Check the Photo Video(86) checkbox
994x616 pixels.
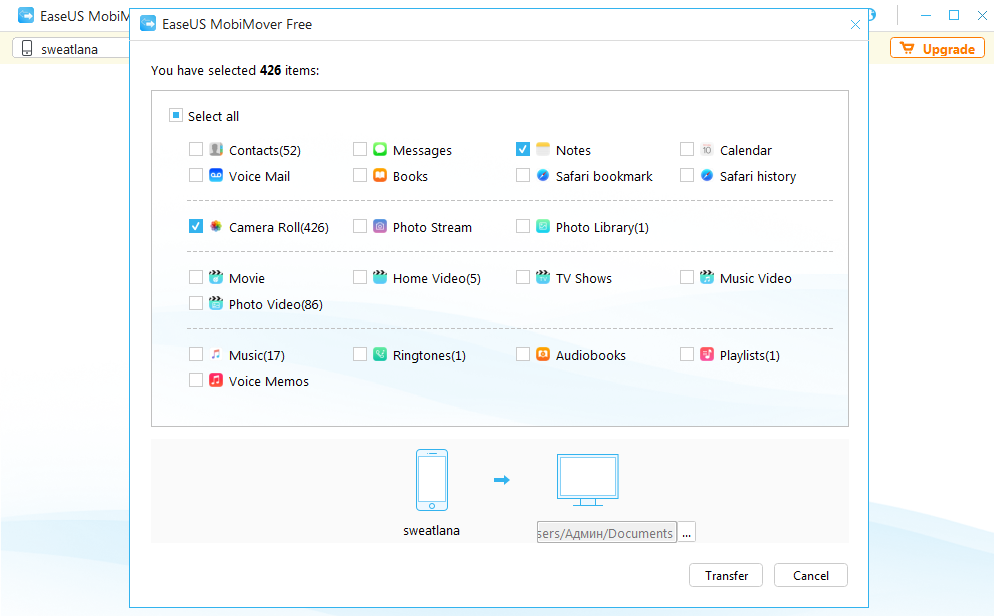click(x=196, y=304)
